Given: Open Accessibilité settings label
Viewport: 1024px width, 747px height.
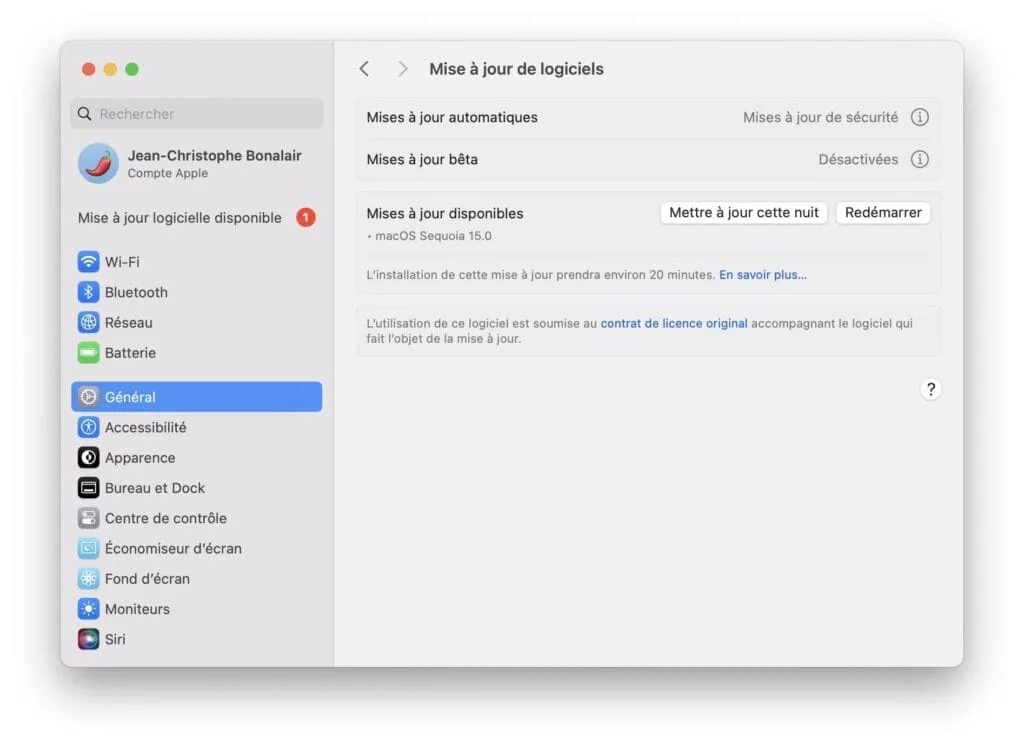Looking at the screenshot, I should pos(146,428).
